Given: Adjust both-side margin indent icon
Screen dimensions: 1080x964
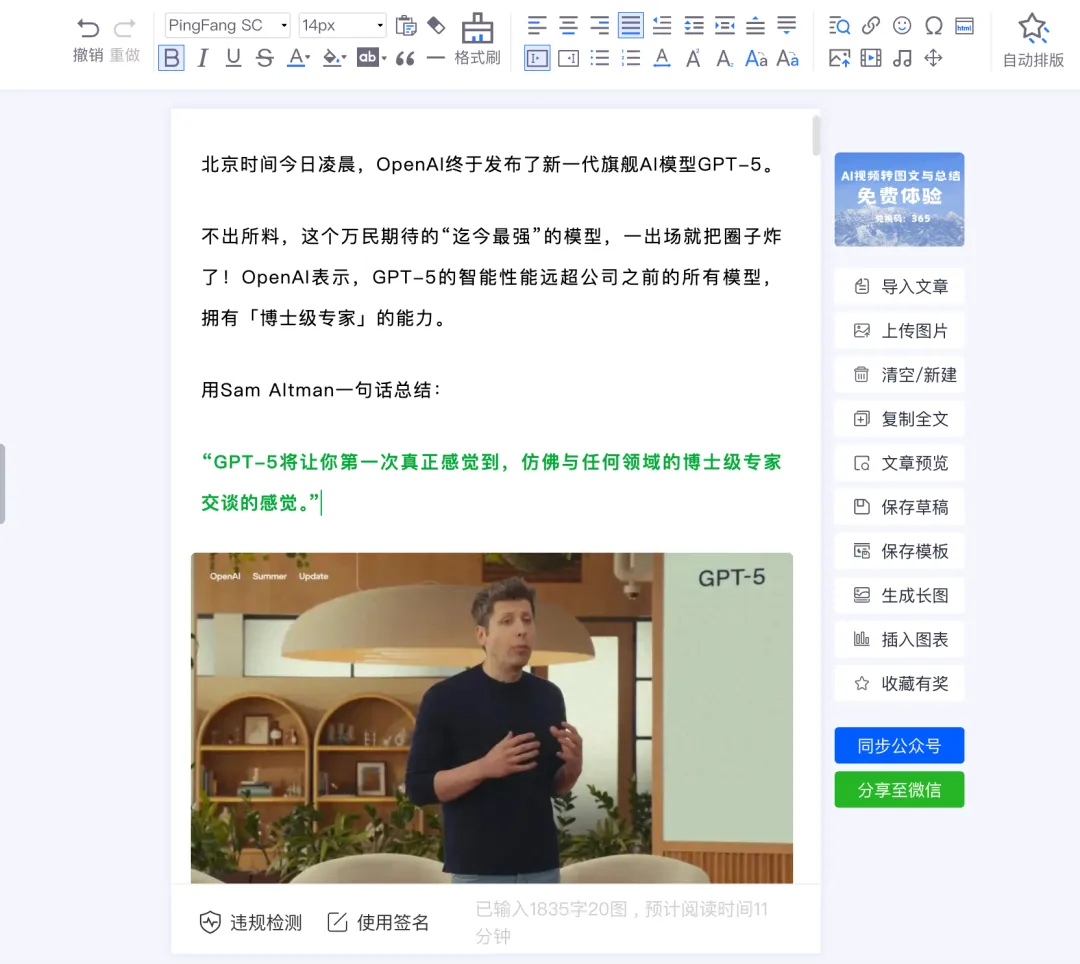Looking at the screenshot, I should (x=725, y=25).
